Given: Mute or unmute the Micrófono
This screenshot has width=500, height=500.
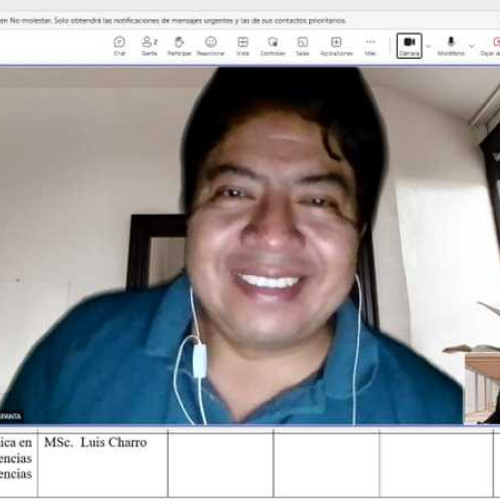Looking at the screenshot, I should point(451,46).
